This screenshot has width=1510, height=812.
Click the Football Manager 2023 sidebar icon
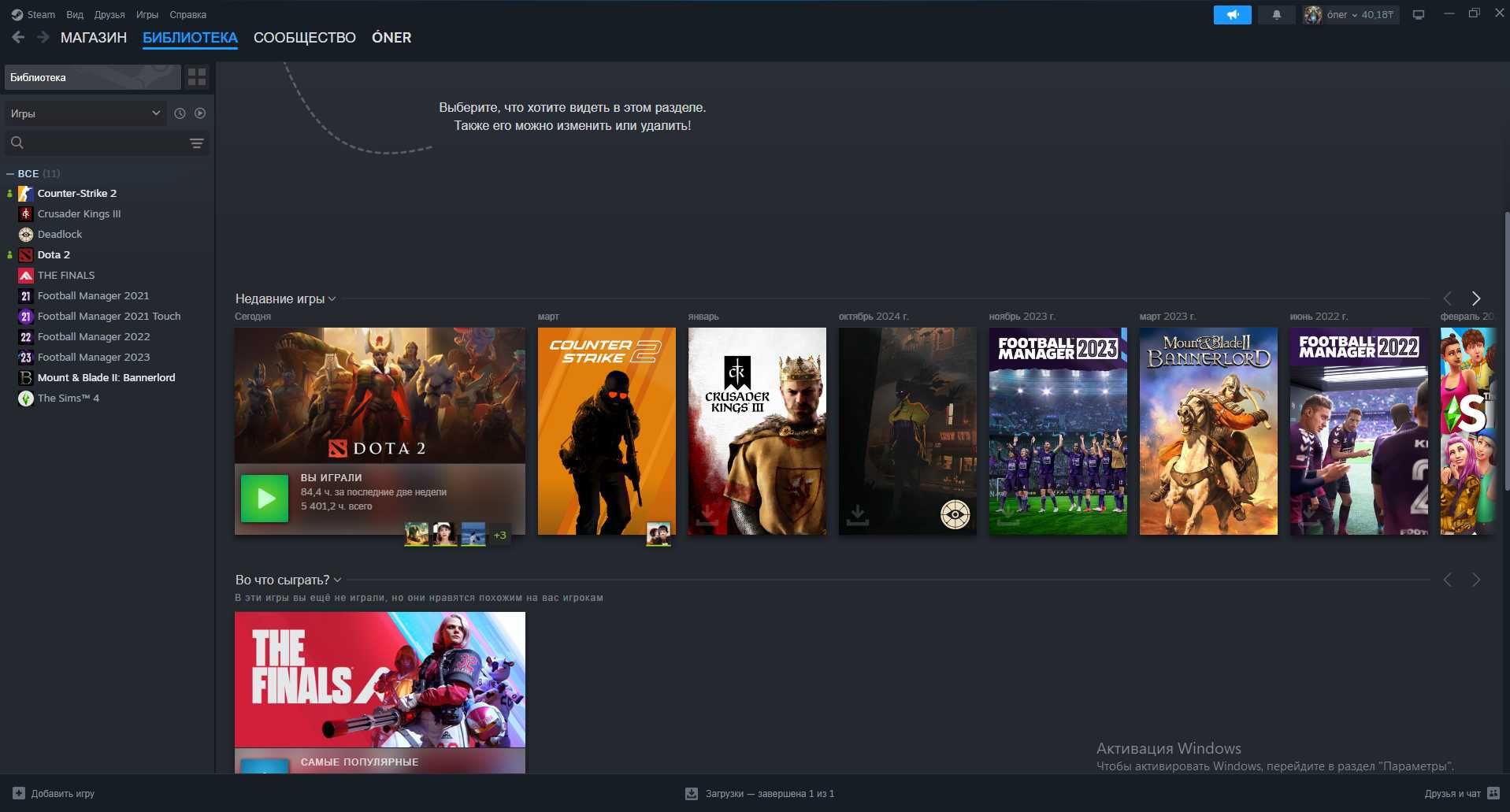26,357
